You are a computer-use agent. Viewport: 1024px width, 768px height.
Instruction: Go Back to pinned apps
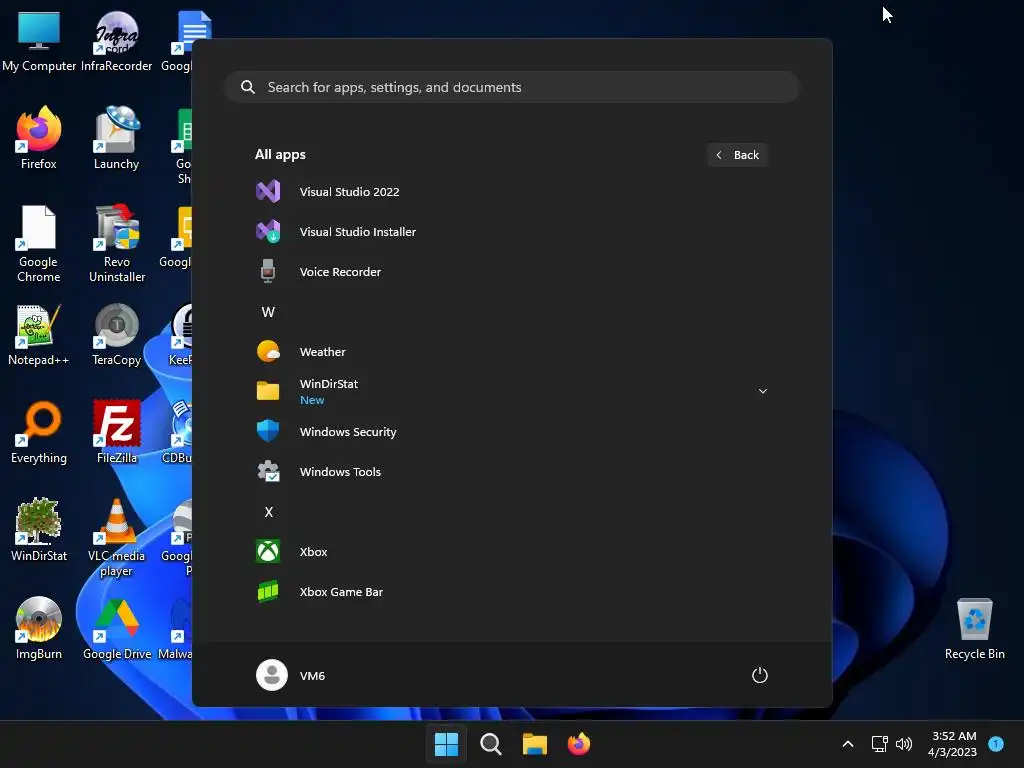(737, 155)
